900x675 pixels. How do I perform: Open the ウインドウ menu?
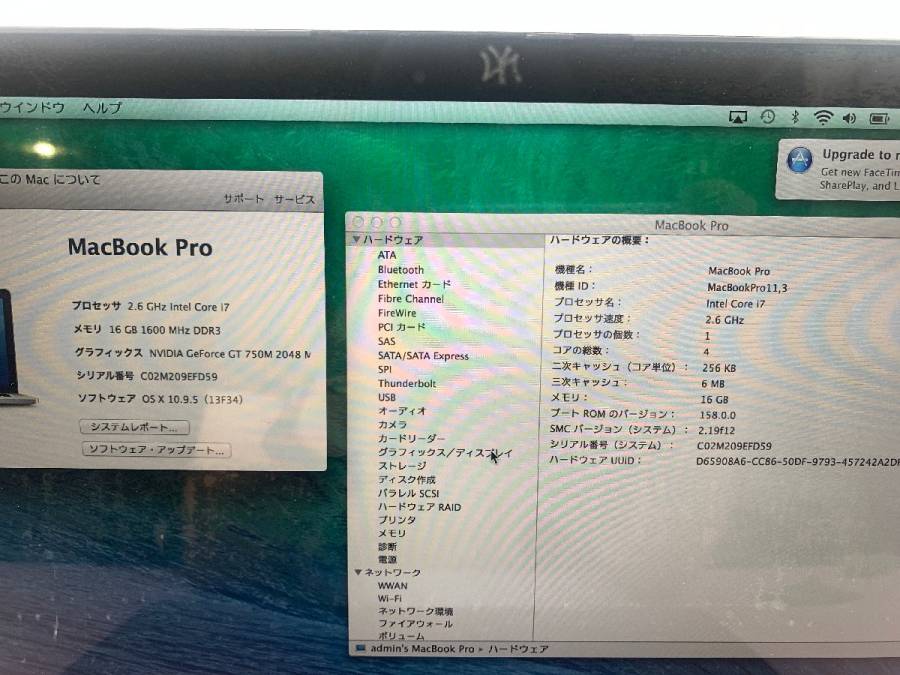[34, 107]
